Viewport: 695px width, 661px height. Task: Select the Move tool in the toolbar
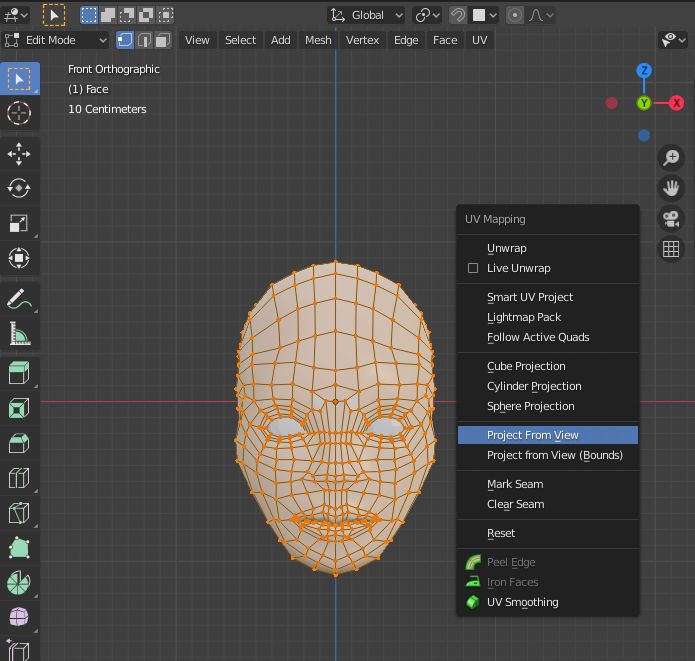tap(19, 153)
